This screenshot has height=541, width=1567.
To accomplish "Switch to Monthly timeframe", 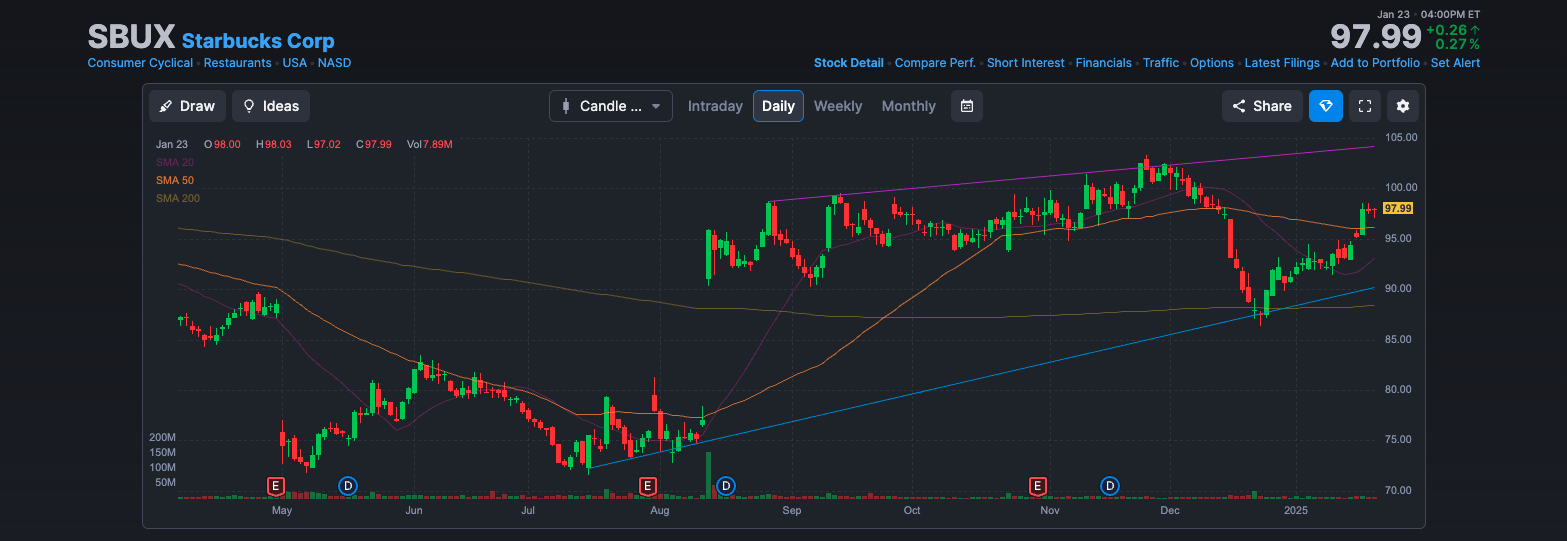I will [909, 106].
